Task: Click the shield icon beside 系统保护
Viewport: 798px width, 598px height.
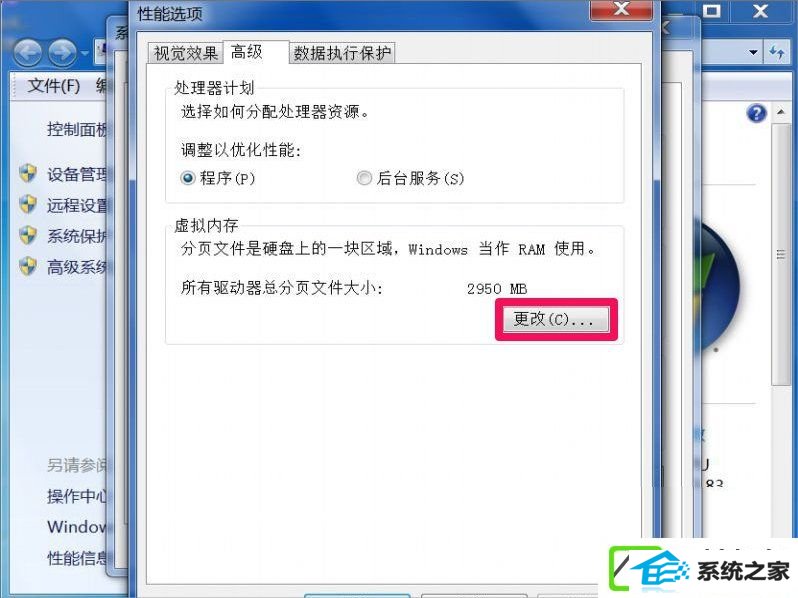Action: click(x=28, y=235)
